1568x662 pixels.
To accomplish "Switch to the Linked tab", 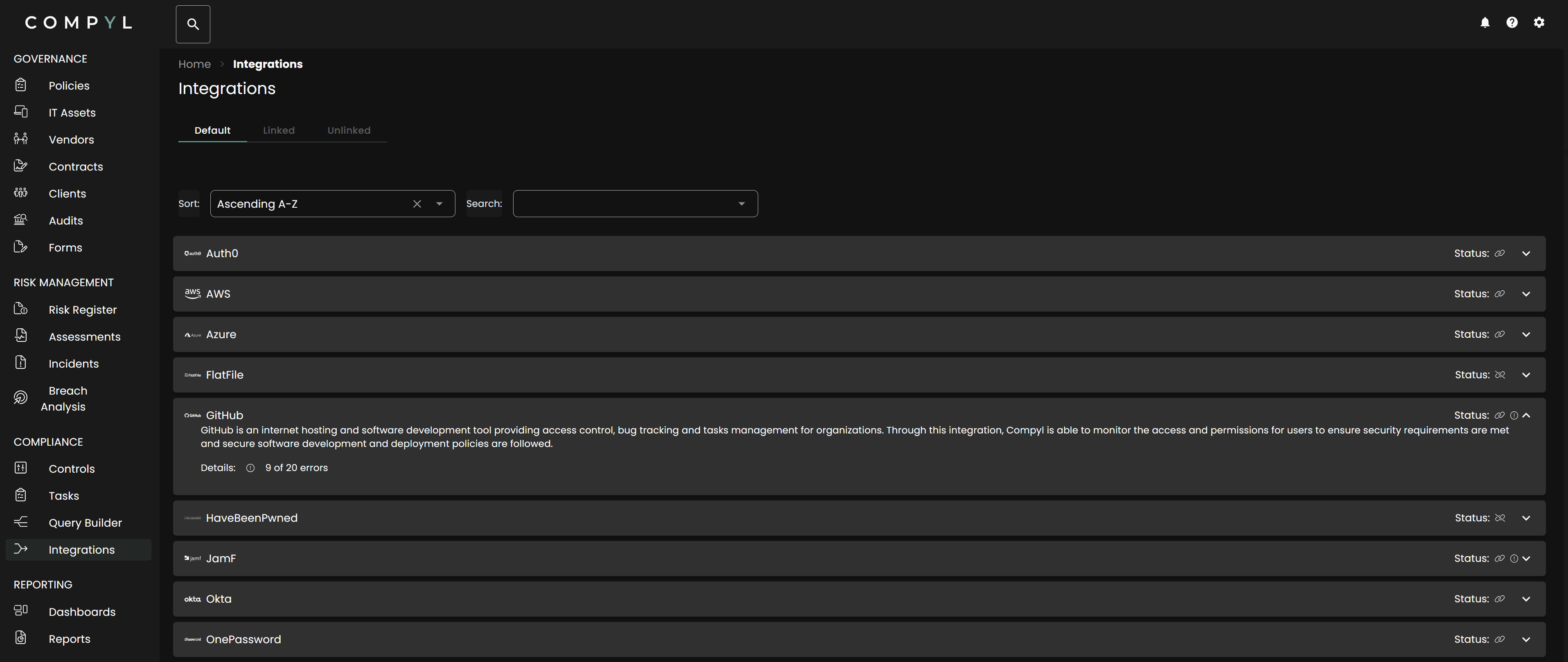I will coord(279,130).
